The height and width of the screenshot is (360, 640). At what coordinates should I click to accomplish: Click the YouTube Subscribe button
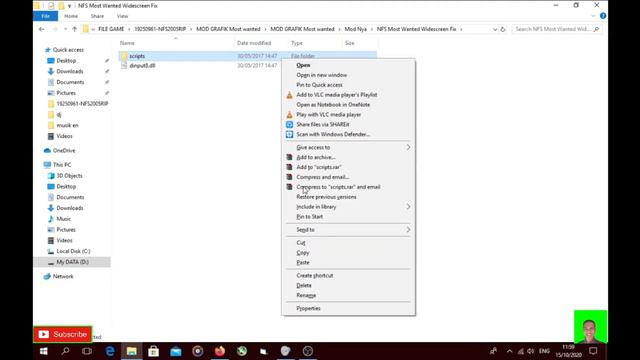63,335
